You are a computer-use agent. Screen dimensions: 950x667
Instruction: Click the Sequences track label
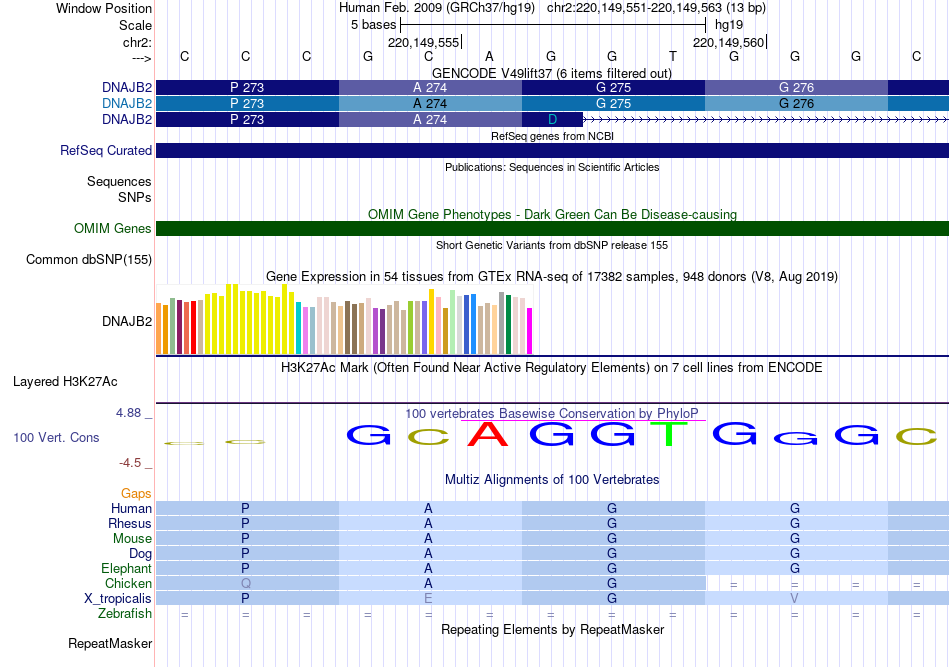coord(119,181)
